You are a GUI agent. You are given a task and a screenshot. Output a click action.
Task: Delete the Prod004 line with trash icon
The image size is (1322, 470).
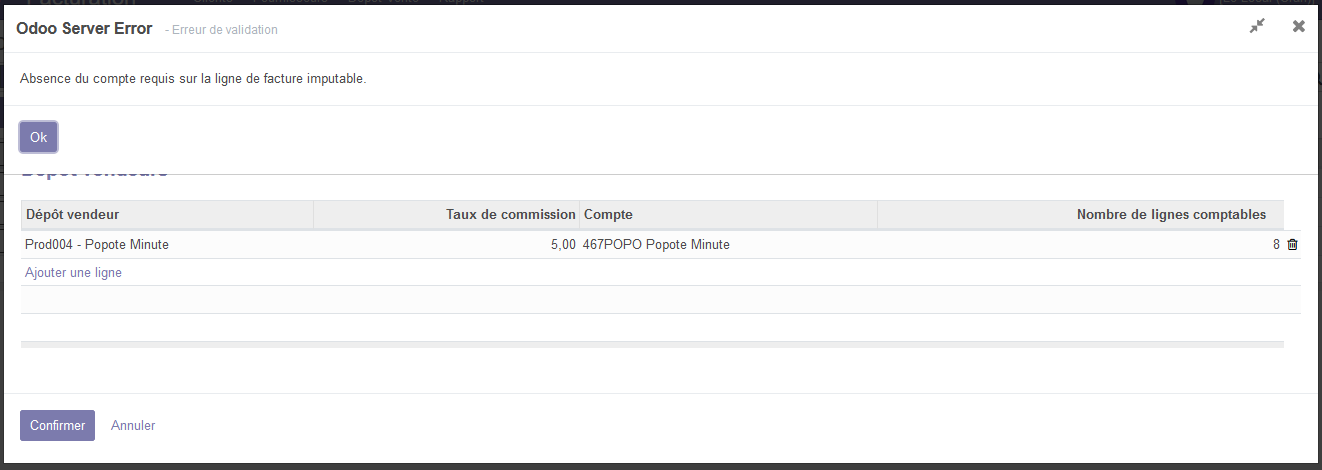[1292, 245]
